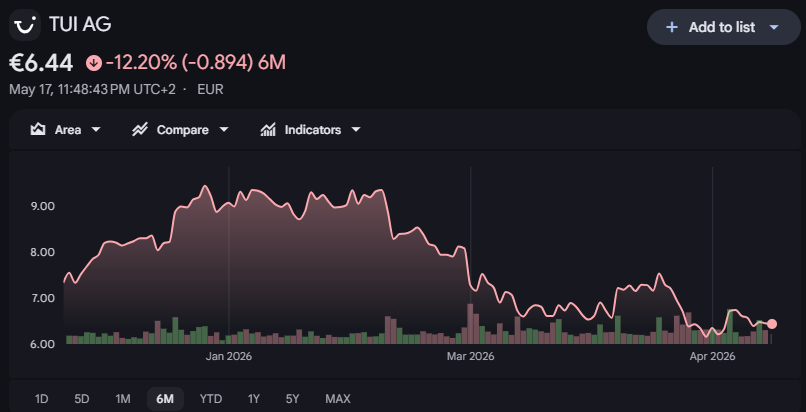
Task: Click the EUR currency label
Action: click(x=210, y=89)
